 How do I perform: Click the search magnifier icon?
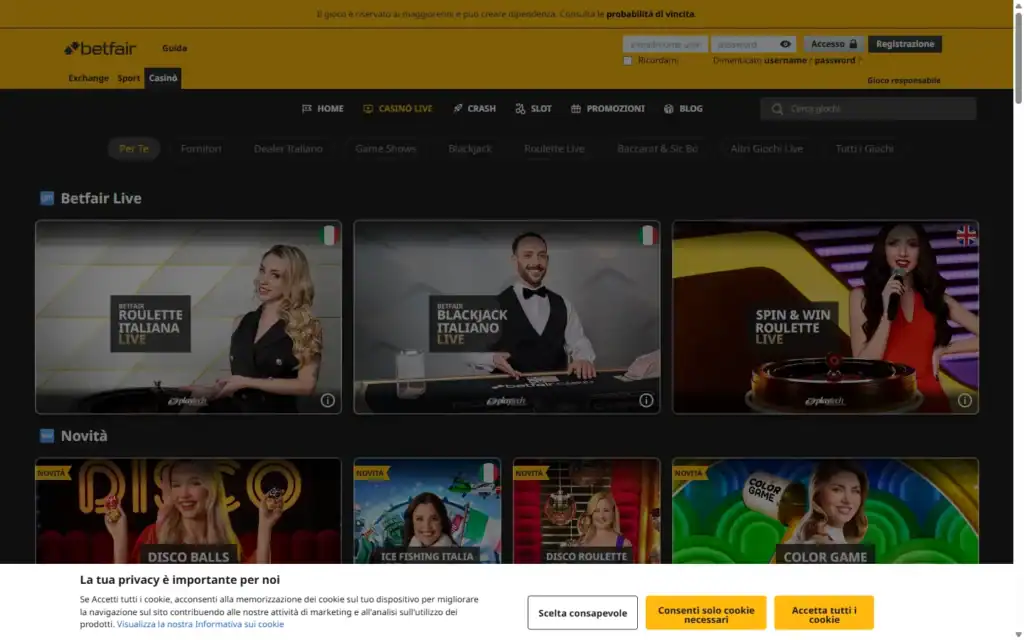click(x=776, y=109)
